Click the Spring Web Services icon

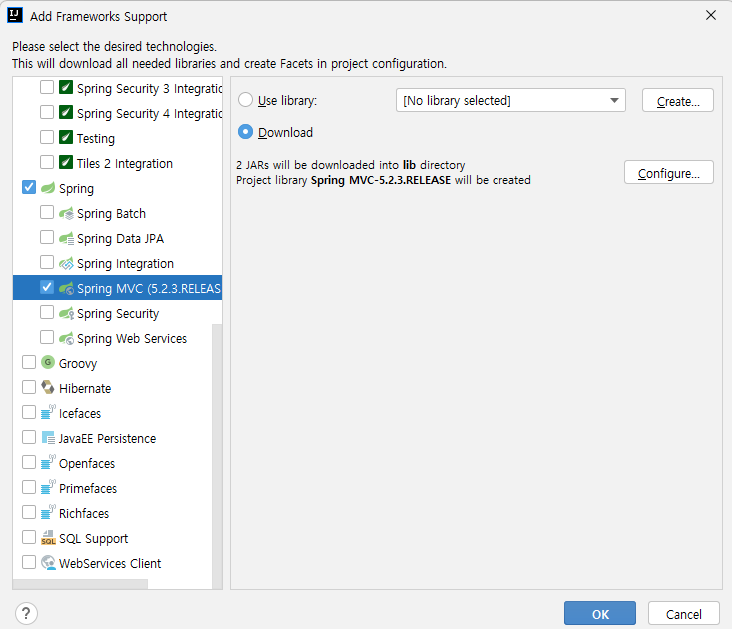tap(66, 338)
